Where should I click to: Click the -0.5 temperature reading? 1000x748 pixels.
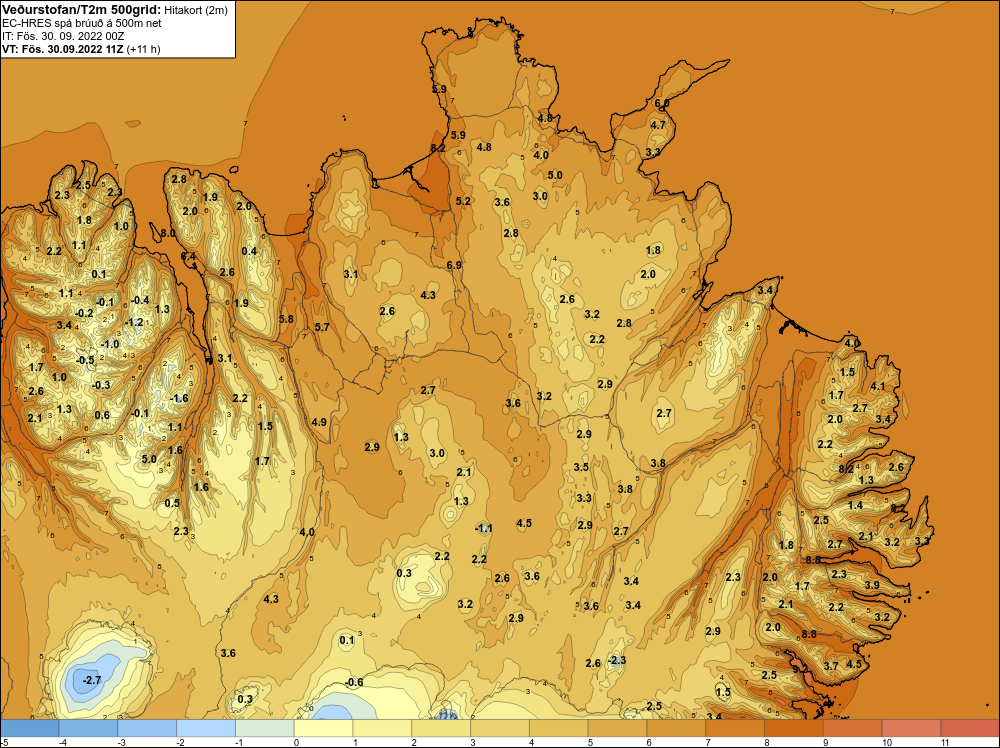tap(85, 360)
